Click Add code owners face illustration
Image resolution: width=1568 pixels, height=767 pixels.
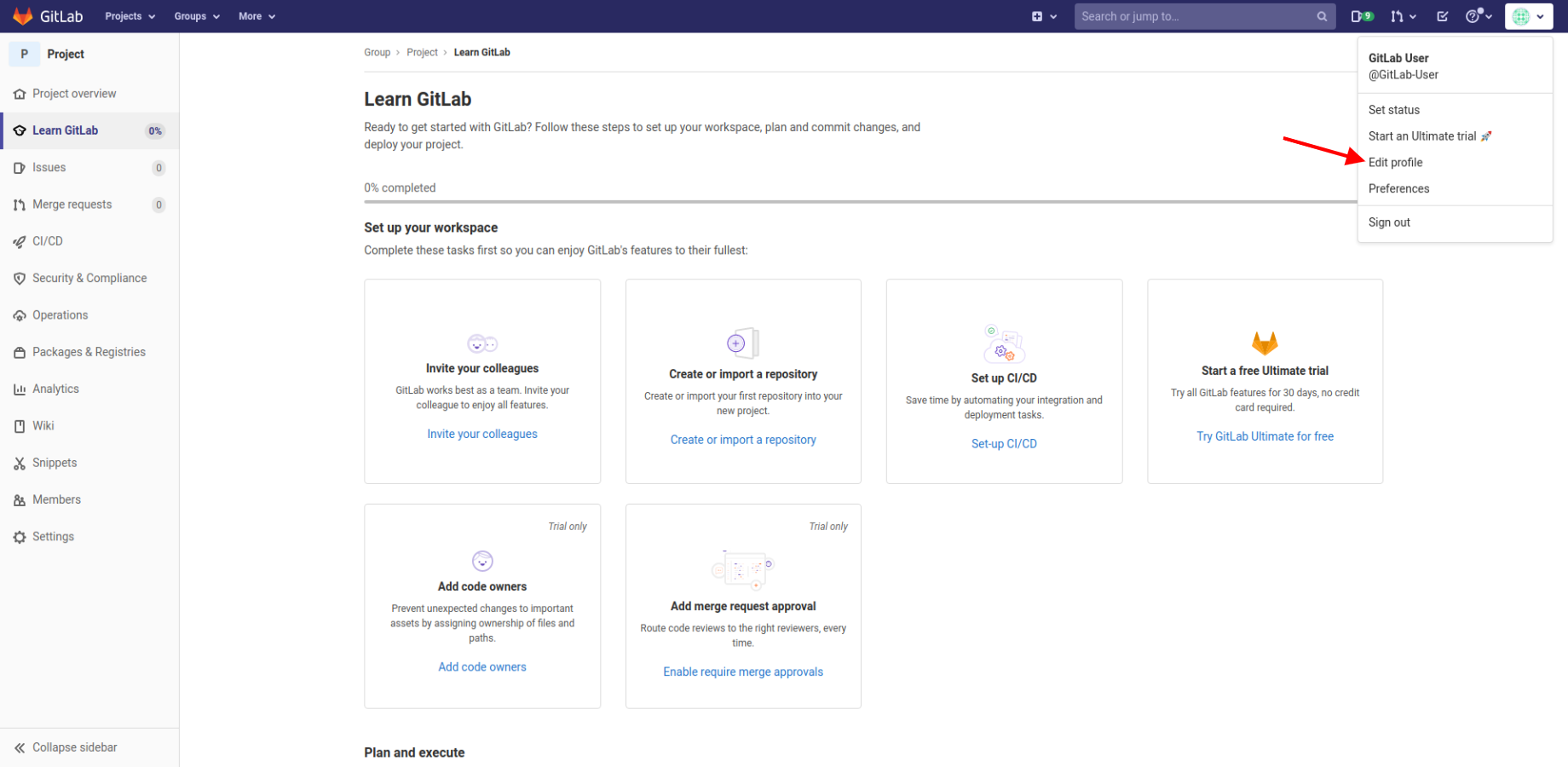(482, 561)
